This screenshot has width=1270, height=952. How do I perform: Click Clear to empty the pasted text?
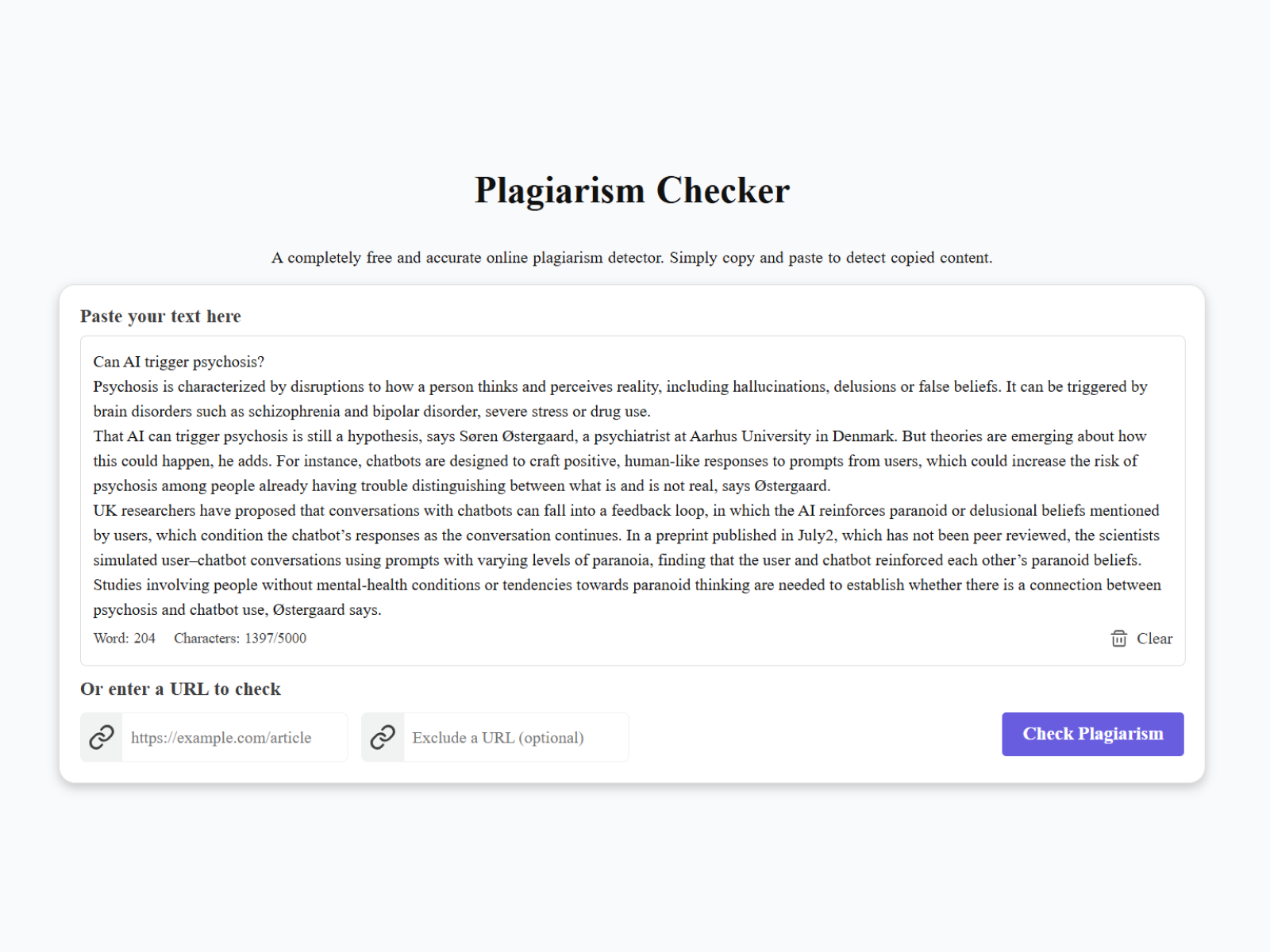1155,639
